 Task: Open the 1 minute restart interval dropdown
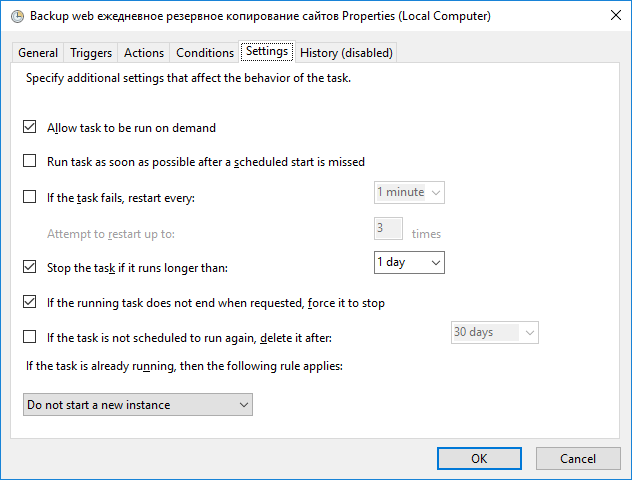click(x=409, y=192)
